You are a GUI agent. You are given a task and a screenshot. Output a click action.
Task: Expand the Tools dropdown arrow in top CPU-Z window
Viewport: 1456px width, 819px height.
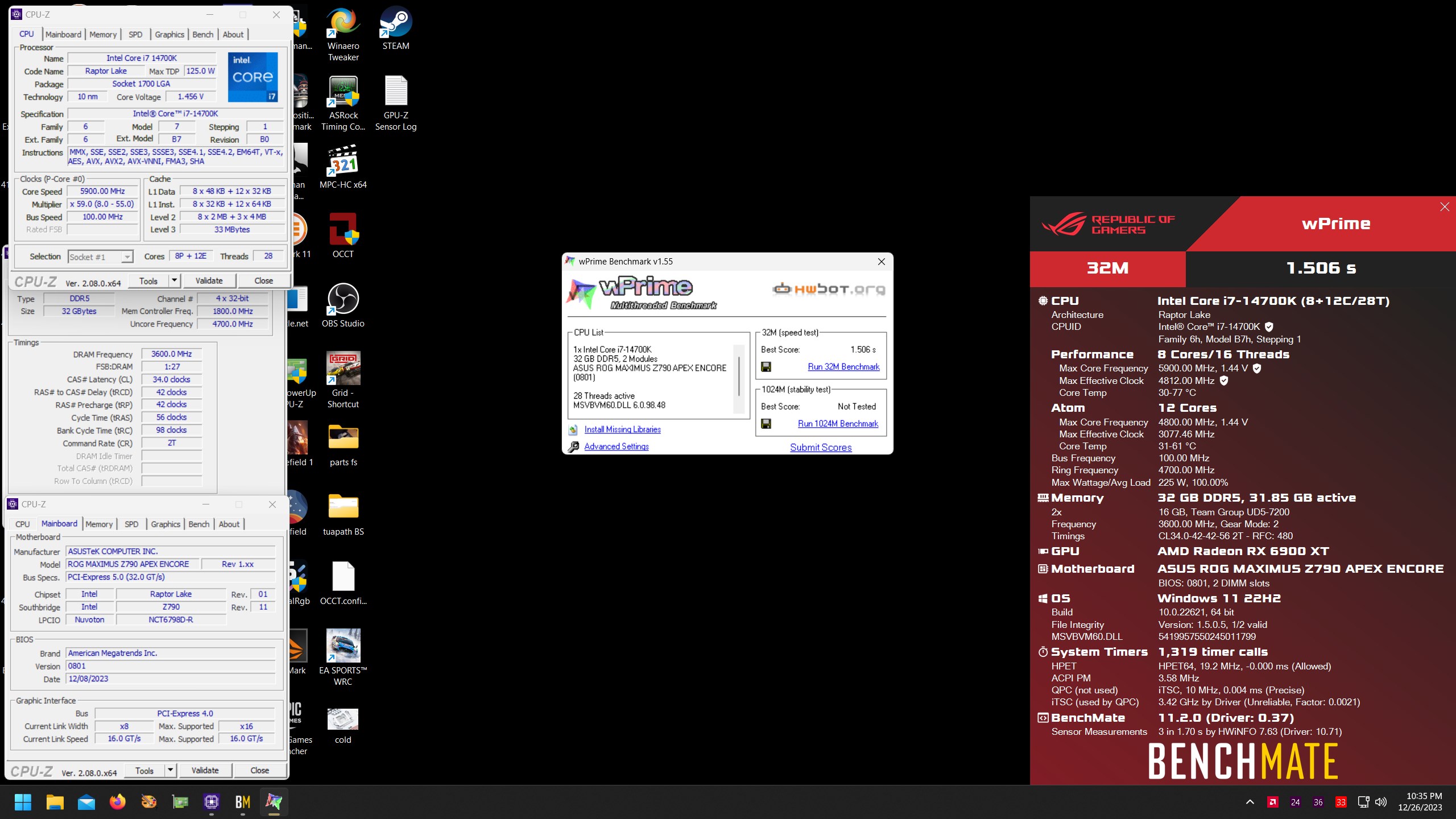[175, 280]
